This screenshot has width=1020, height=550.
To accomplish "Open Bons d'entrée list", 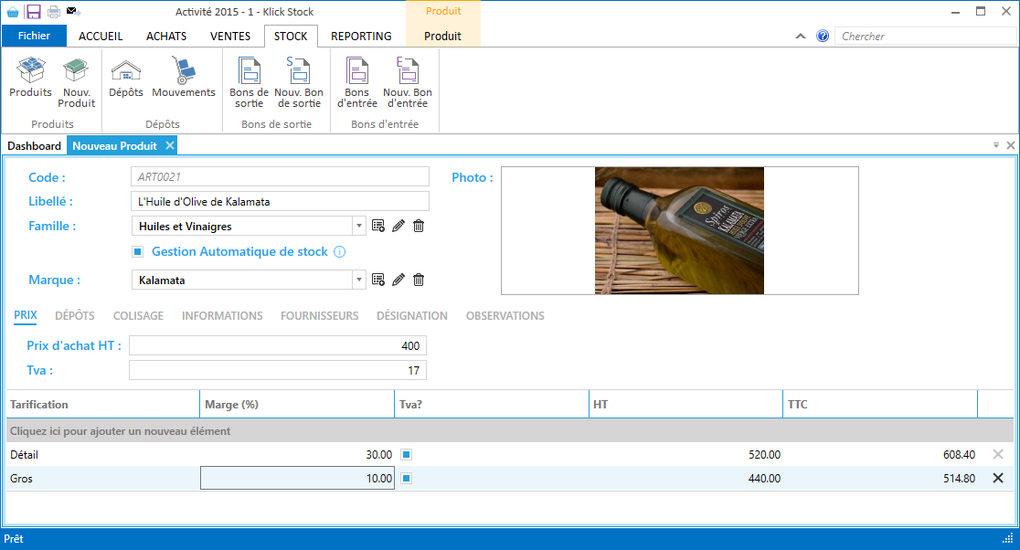I will click(357, 83).
